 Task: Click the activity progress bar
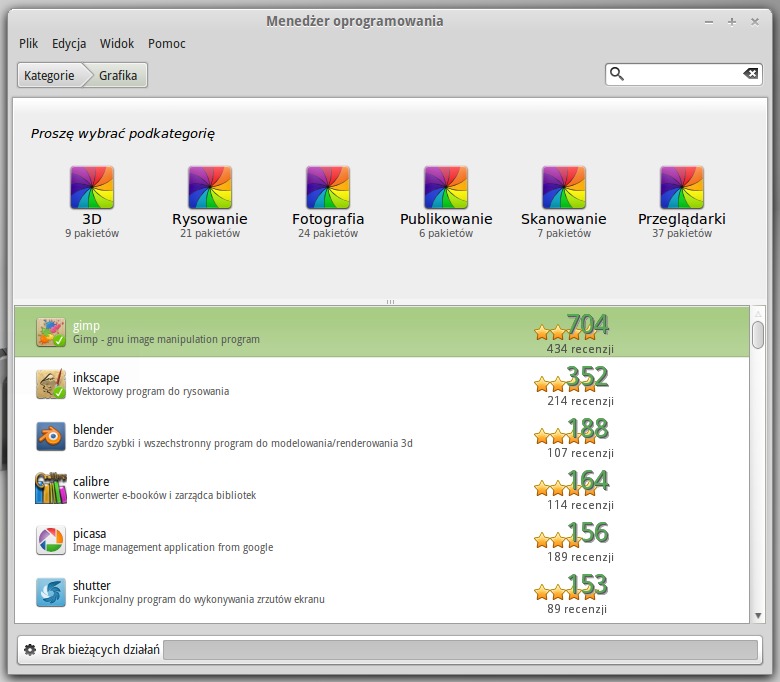[x=460, y=650]
